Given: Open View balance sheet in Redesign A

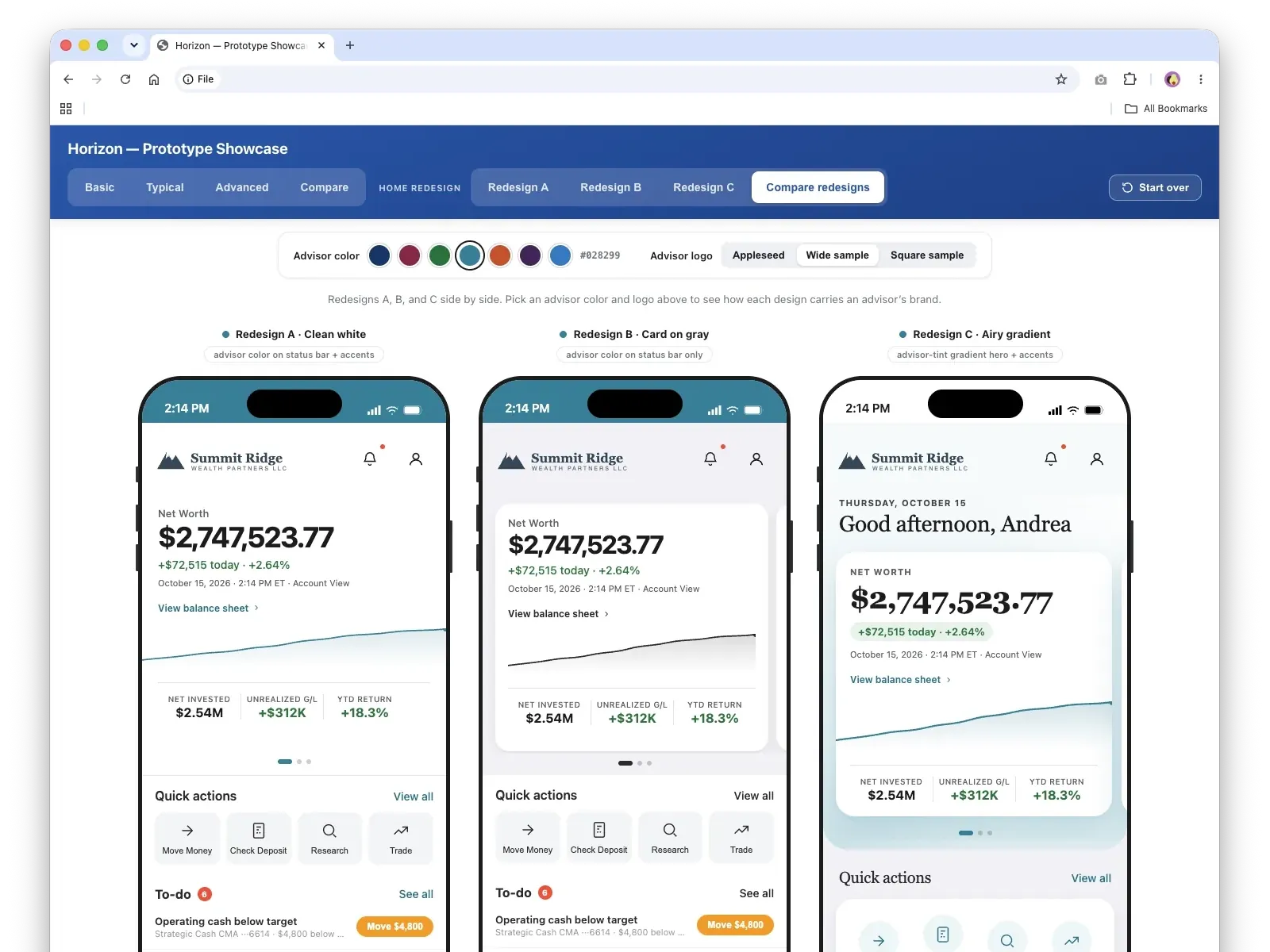Looking at the screenshot, I should (x=208, y=608).
